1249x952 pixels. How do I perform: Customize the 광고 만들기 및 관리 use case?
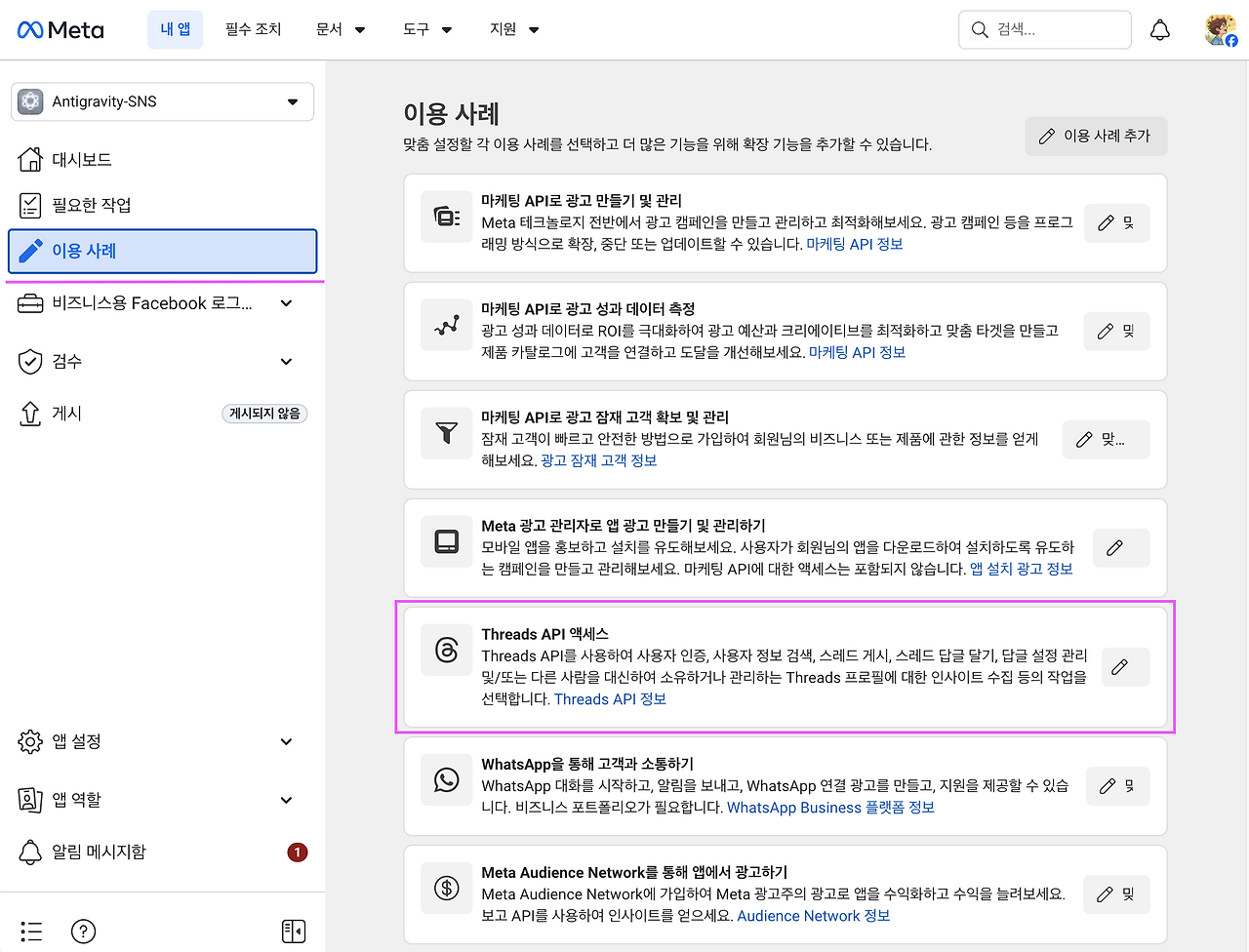(x=1117, y=223)
